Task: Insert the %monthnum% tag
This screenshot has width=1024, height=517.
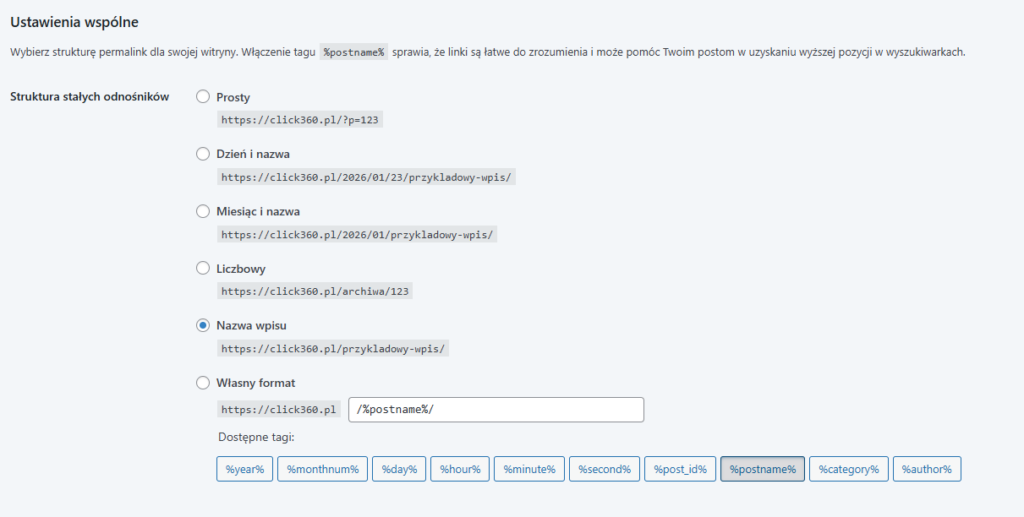Action: pyautogui.click(x=322, y=469)
